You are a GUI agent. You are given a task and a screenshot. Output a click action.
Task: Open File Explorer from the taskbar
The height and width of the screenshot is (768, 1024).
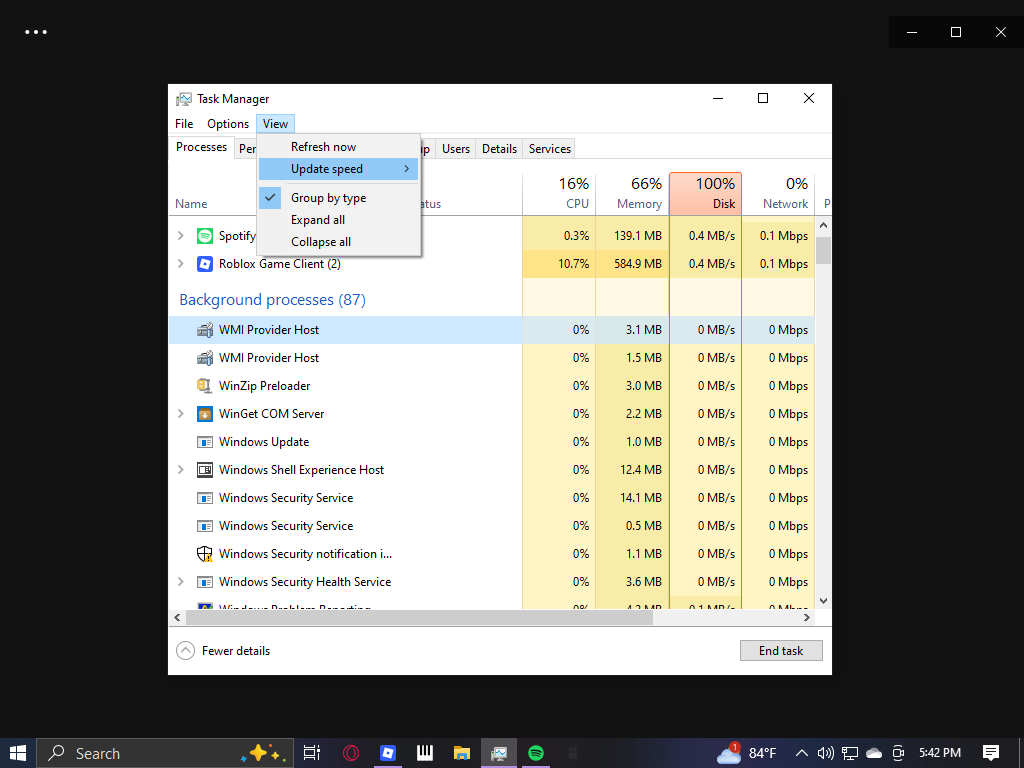462,753
